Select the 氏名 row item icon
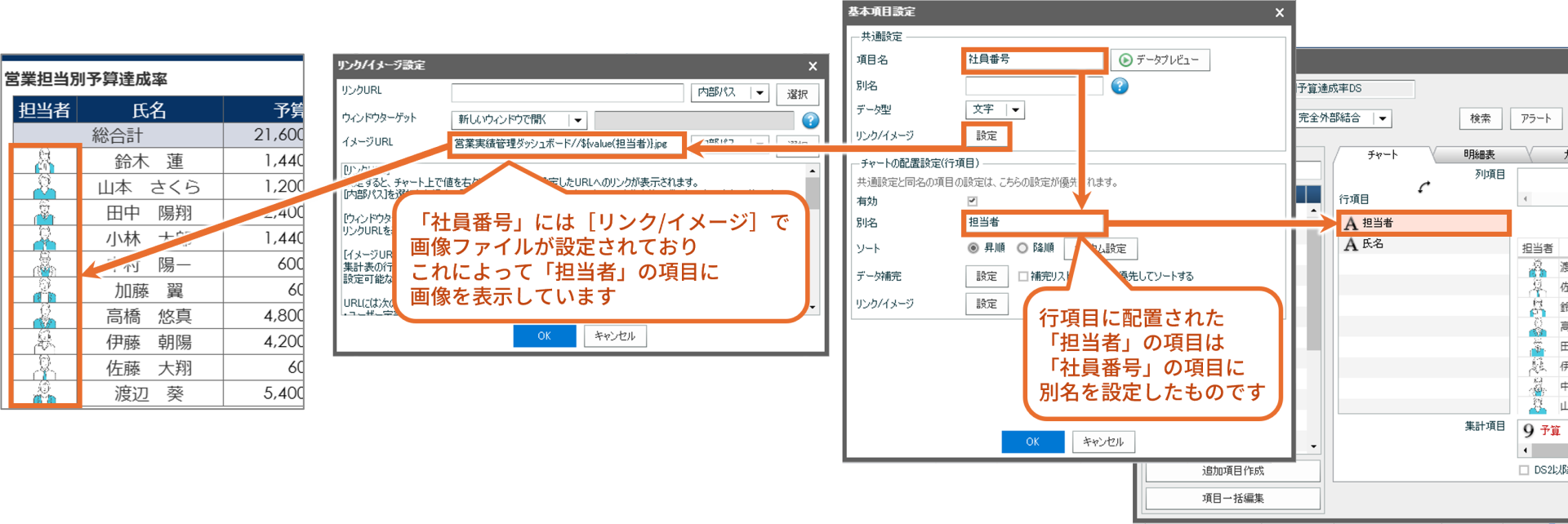 tap(1351, 244)
